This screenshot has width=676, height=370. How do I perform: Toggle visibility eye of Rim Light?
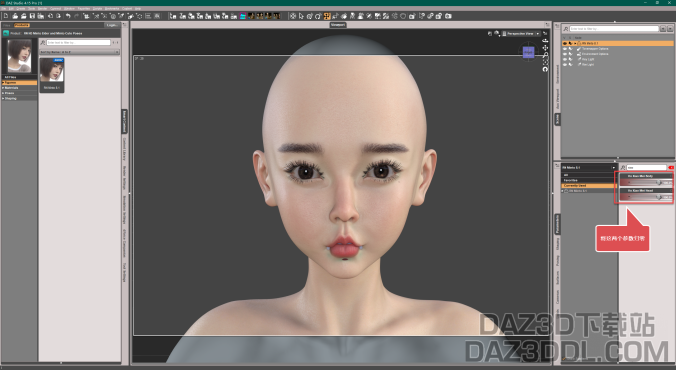tap(565, 64)
